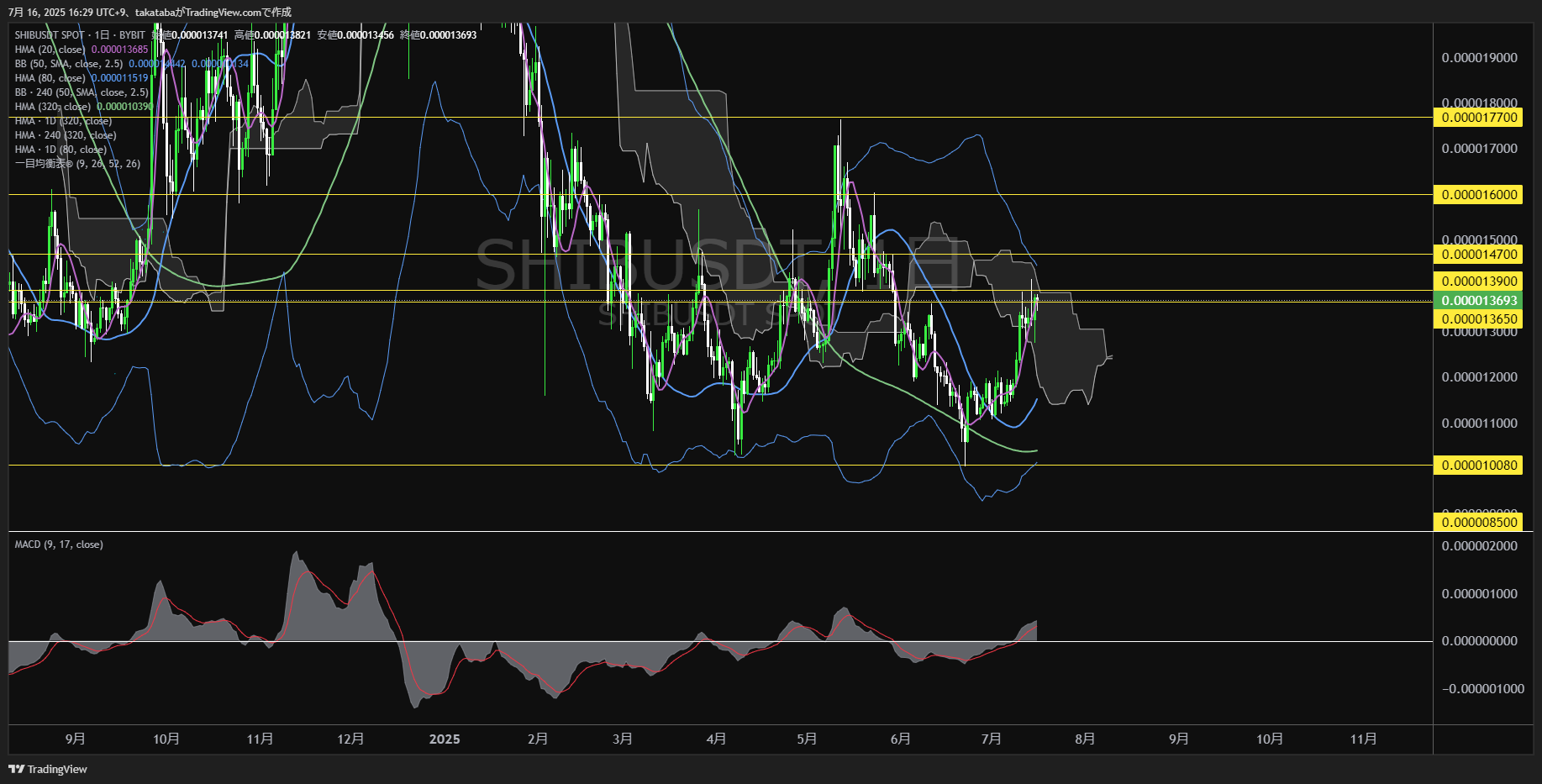The height and width of the screenshot is (784, 1542).
Task: Click the 4月 label on time axis
Action: [716, 739]
